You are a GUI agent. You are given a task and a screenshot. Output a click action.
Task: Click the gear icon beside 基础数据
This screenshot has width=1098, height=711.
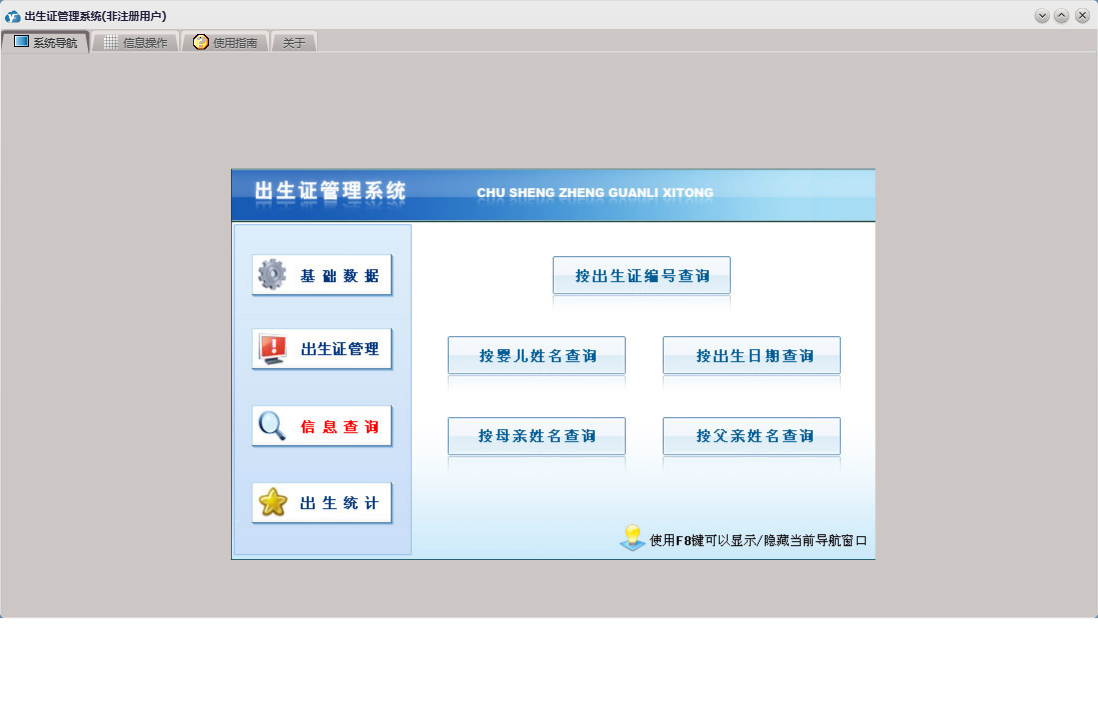pos(272,274)
